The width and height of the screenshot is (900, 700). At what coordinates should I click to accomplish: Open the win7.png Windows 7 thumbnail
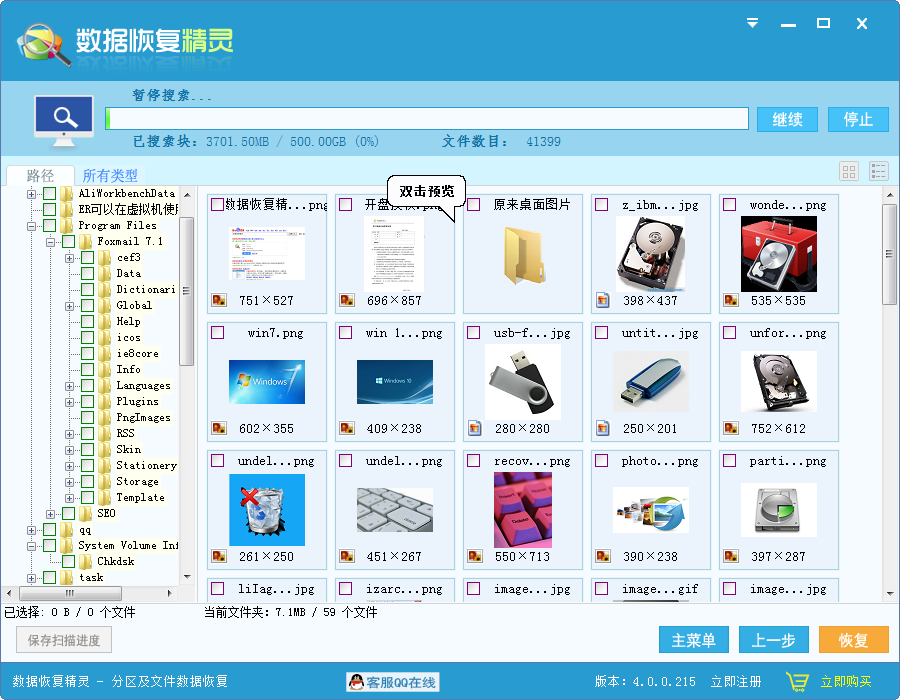pos(267,382)
